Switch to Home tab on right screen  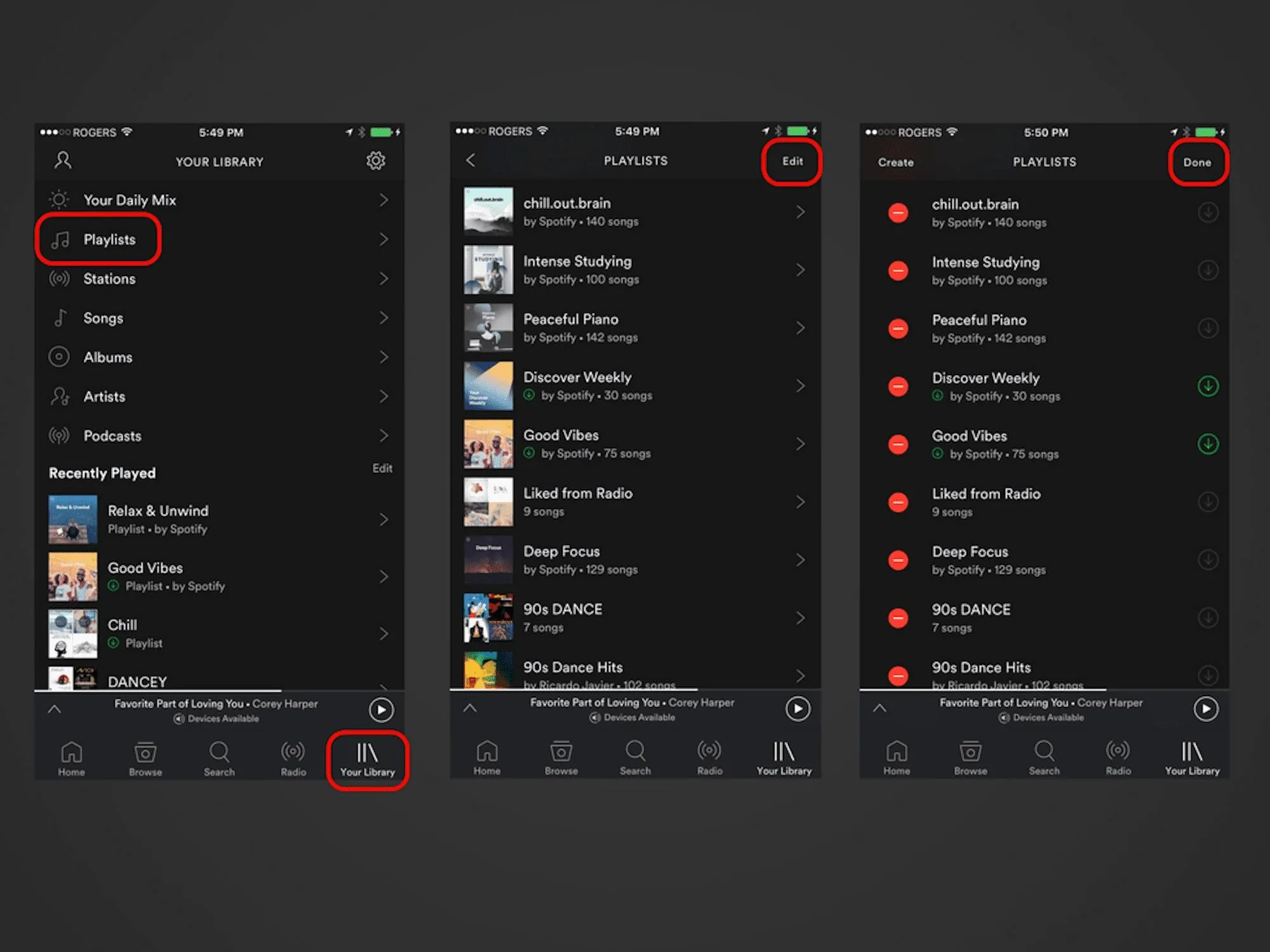point(897,758)
